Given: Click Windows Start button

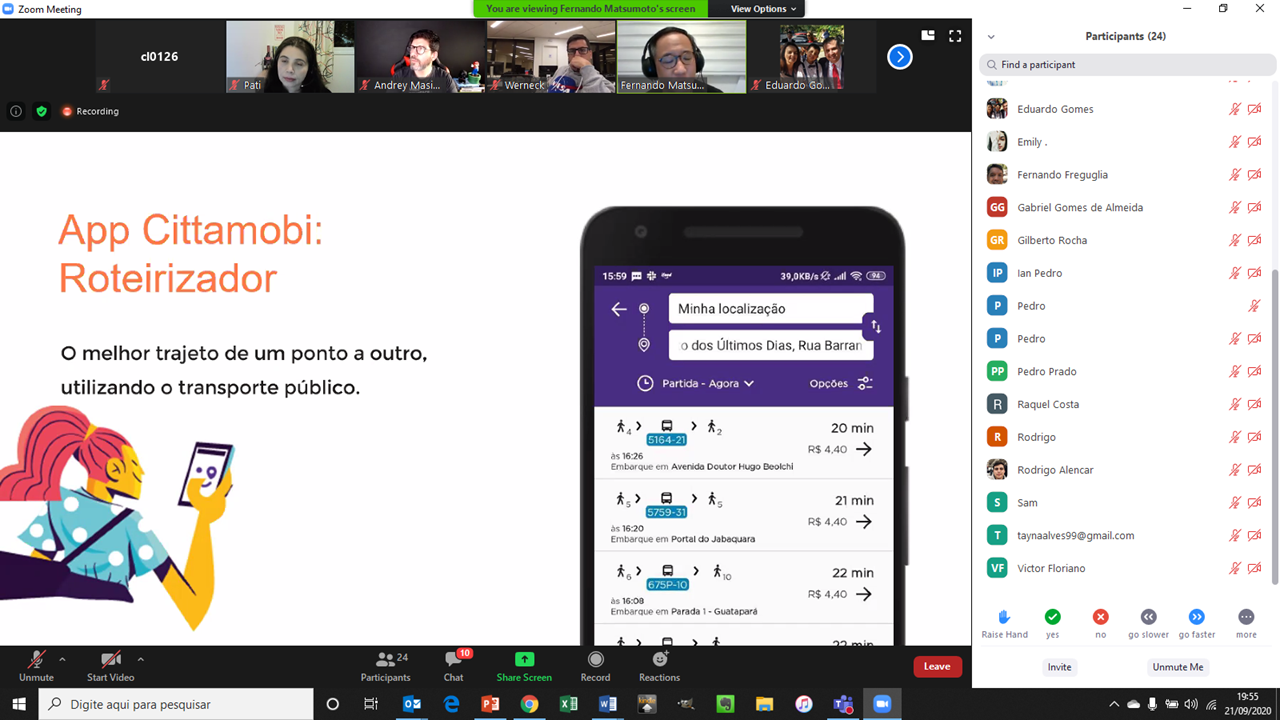Looking at the screenshot, I should (19, 704).
